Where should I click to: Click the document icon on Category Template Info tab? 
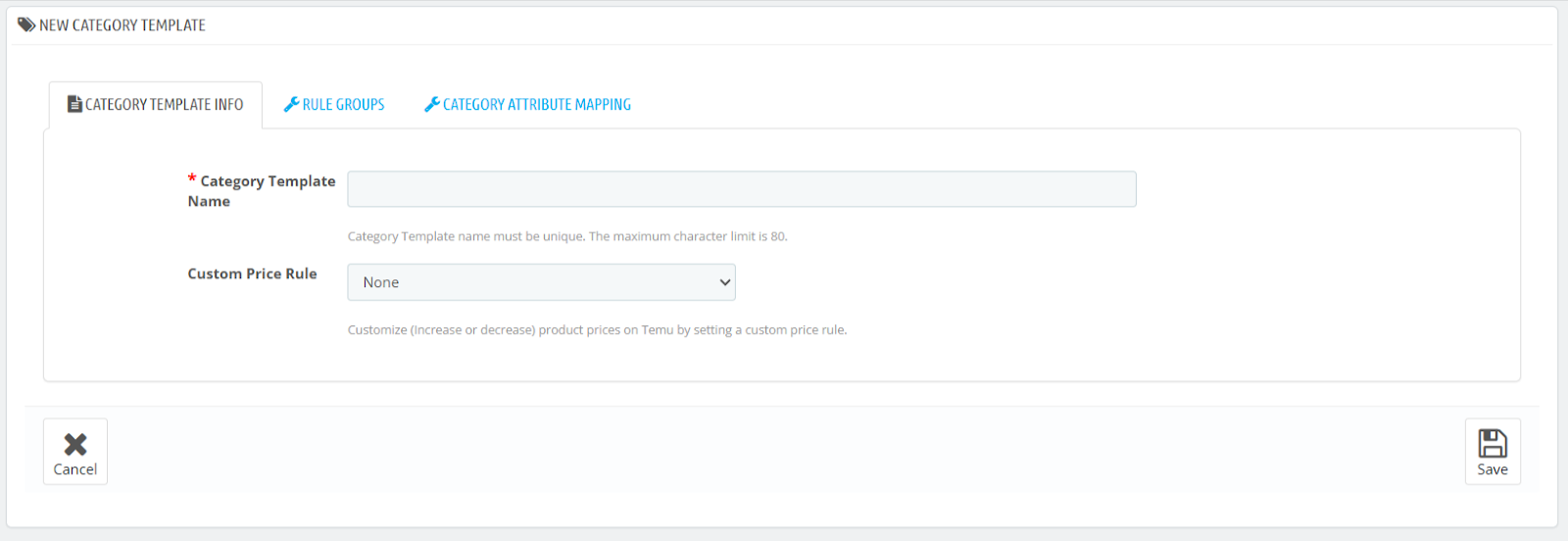coord(74,104)
